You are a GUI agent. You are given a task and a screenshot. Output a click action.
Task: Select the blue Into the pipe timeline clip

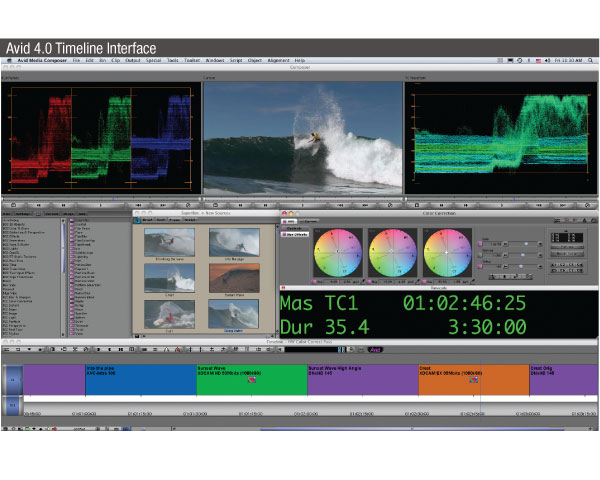(141, 379)
